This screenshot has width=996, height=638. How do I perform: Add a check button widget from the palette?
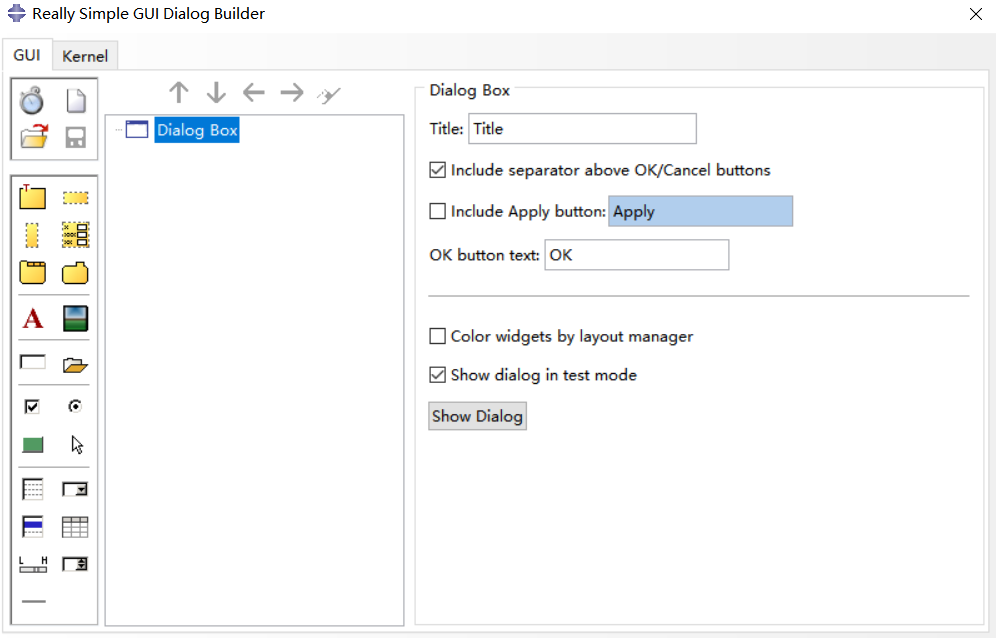tap(33, 406)
